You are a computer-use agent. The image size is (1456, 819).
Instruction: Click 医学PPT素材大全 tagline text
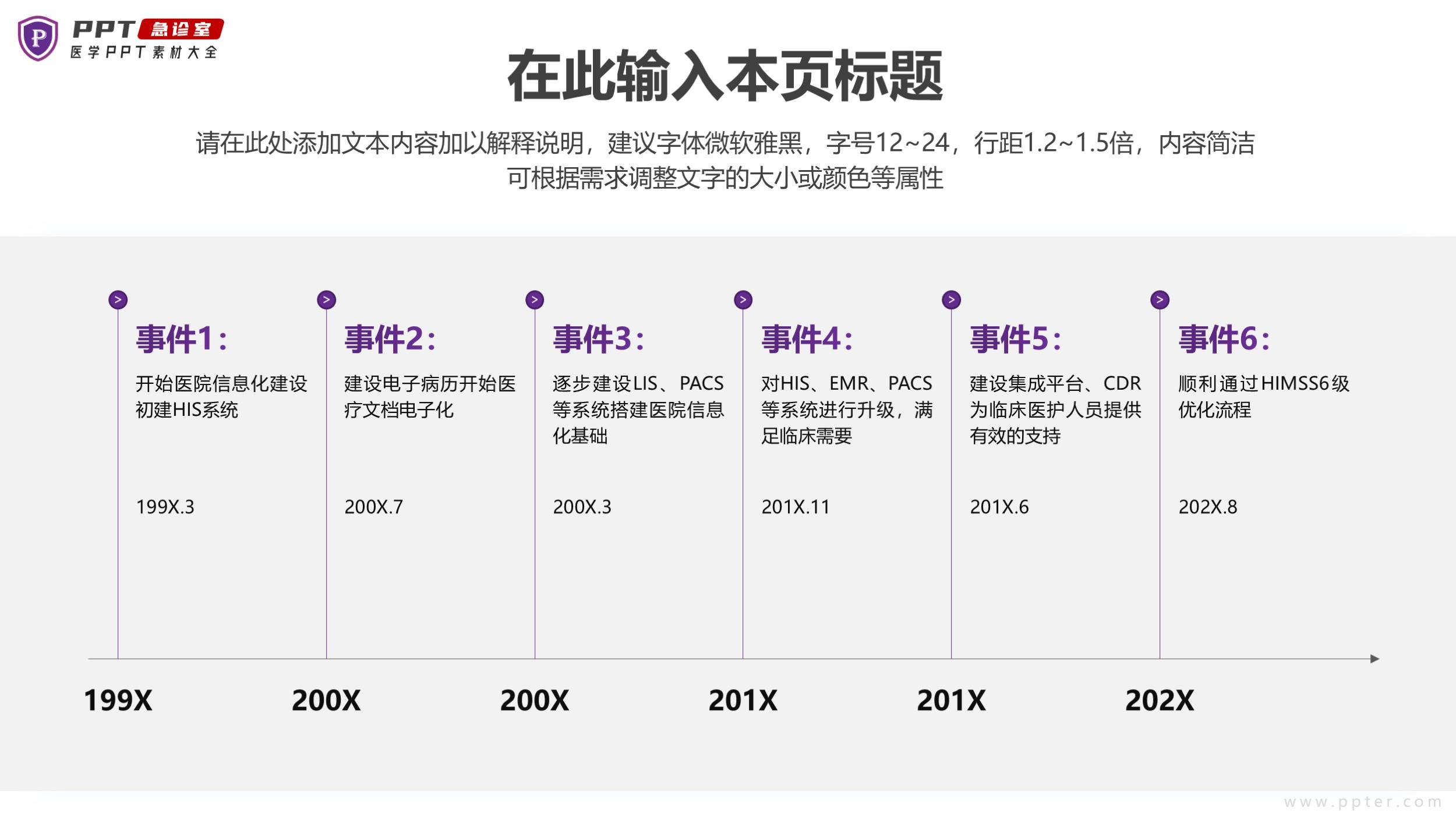click(x=144, y=52)
